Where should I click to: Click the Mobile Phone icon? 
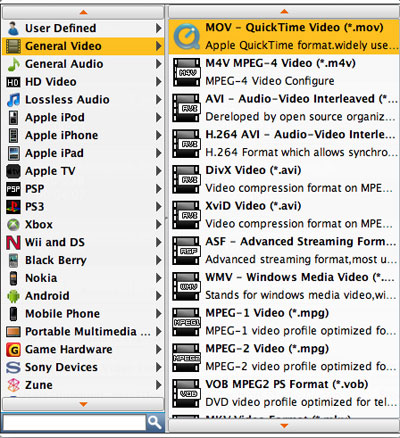(13, 314)
